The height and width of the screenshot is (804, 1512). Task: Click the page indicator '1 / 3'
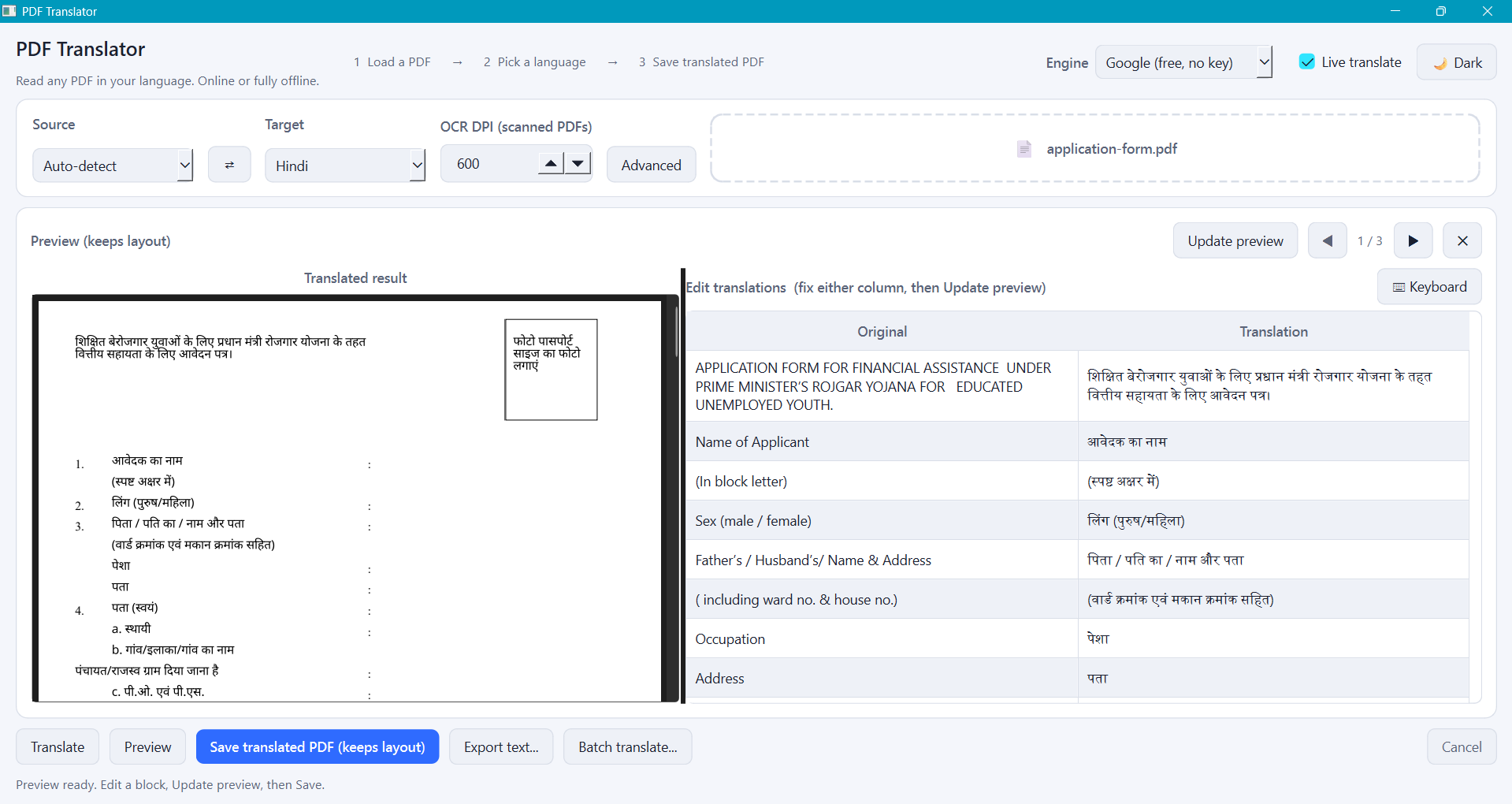pos(1369,240)
